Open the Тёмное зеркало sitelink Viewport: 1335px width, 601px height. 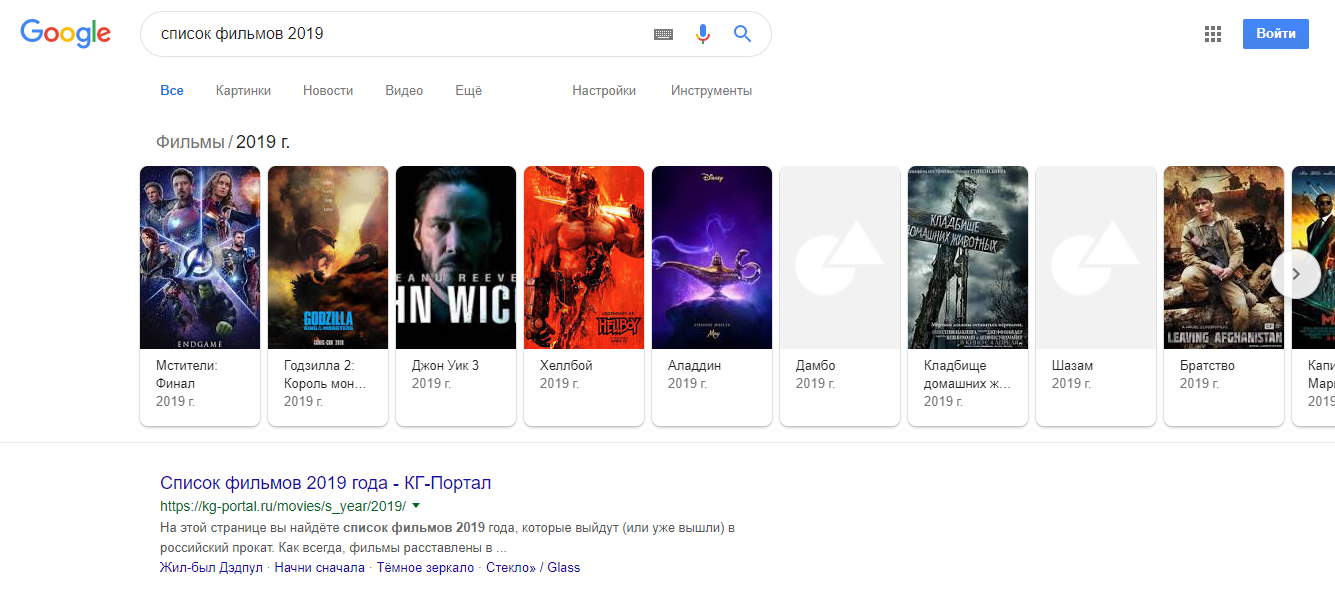[x=425, y=567]
